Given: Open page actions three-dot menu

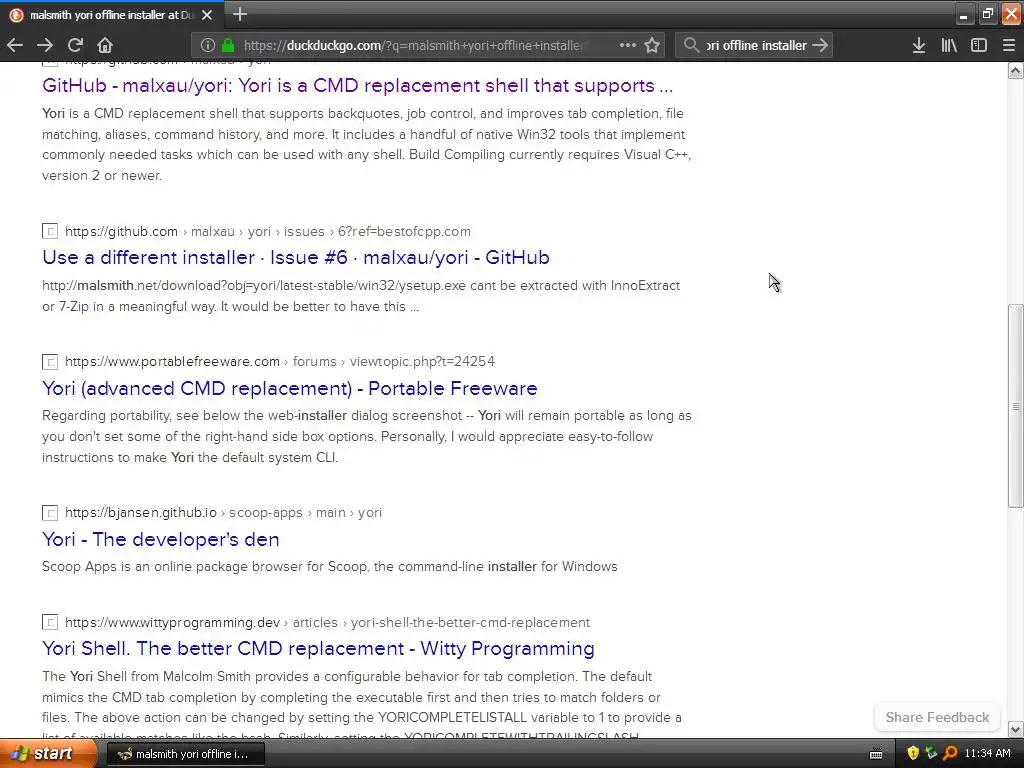Looking at the screenshot, I should [628, 45].
